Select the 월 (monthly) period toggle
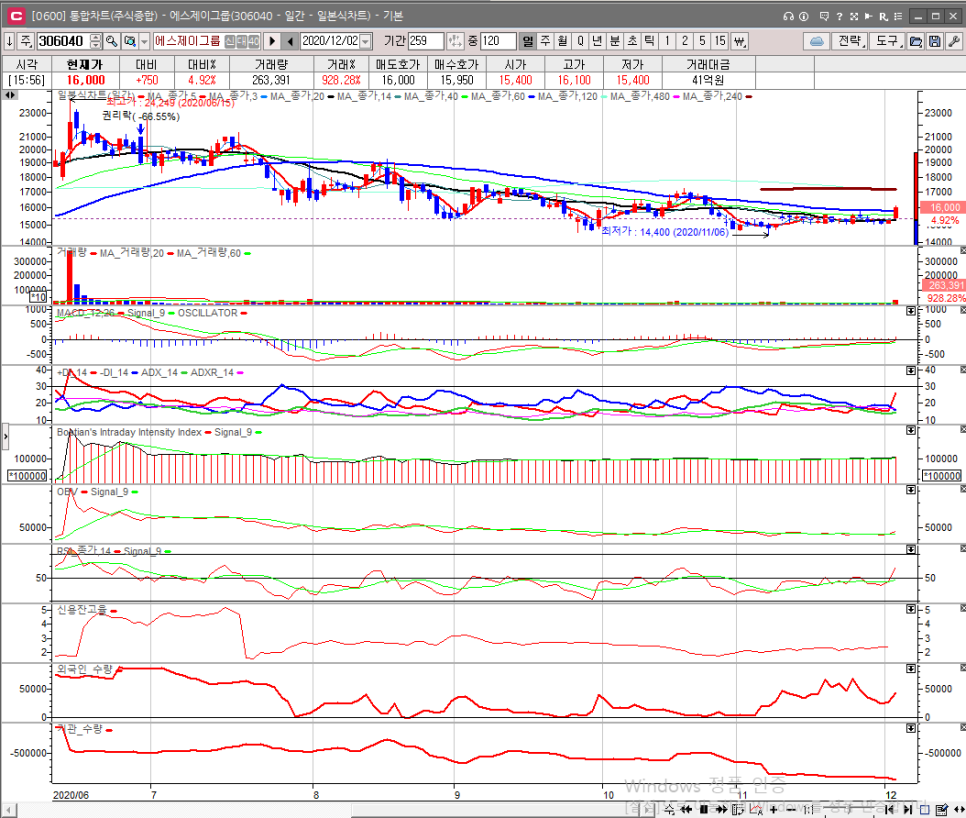Image resolution: width=966 pixels, height=818 pixels. (562, 41)
